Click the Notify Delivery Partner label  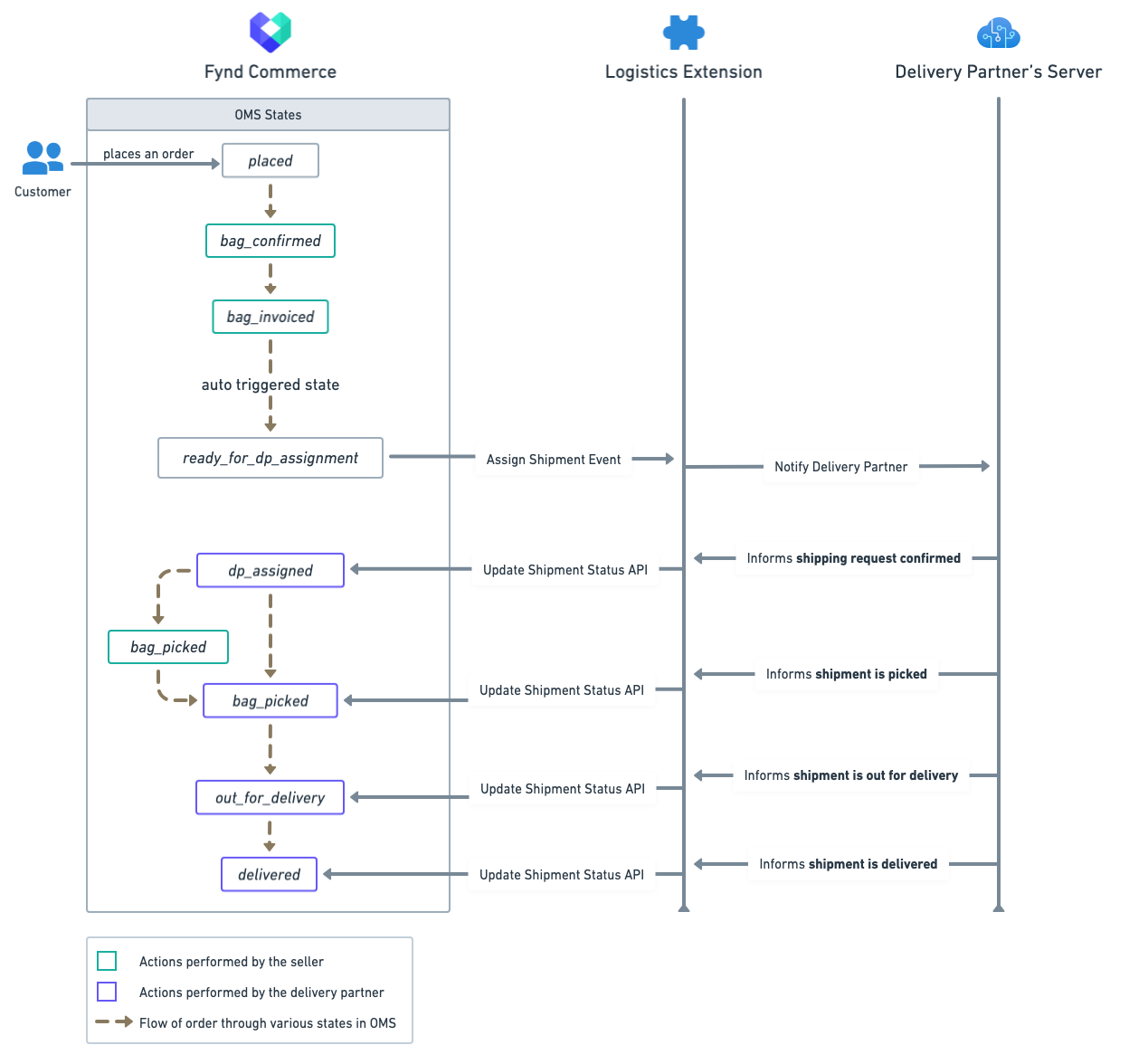click(840, 467)
